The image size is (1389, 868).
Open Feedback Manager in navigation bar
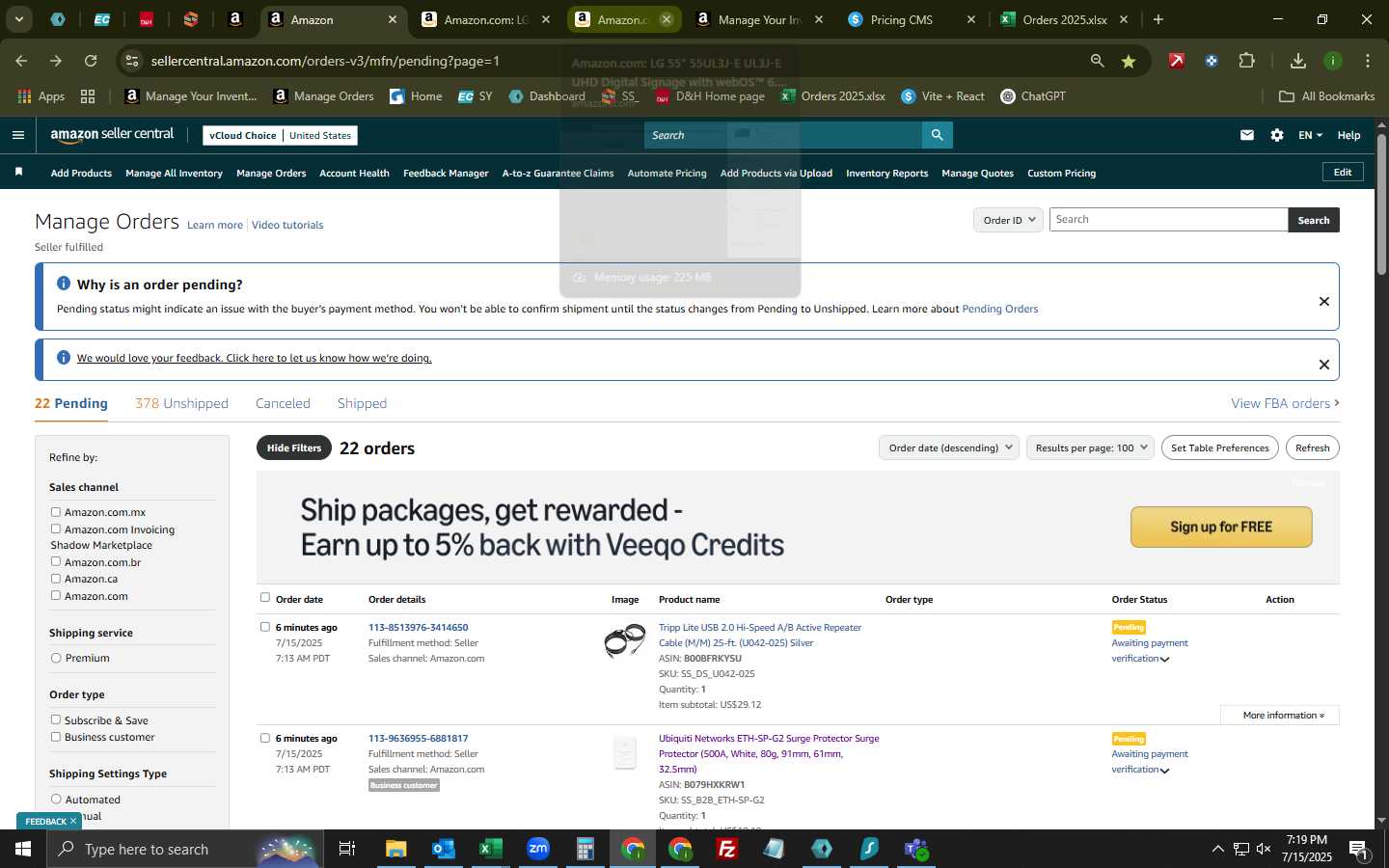446,173
